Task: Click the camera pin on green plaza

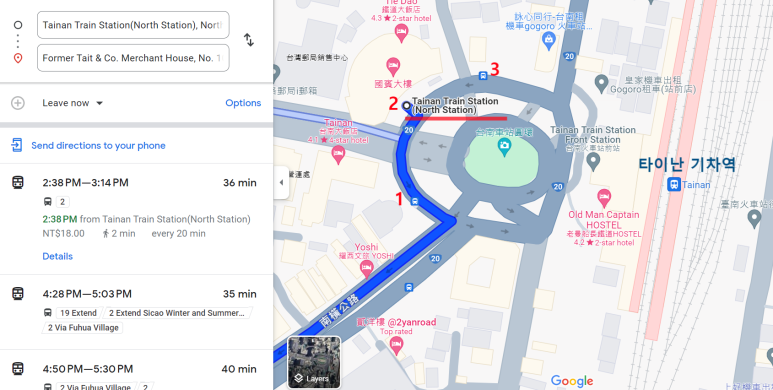Action: 504,147
